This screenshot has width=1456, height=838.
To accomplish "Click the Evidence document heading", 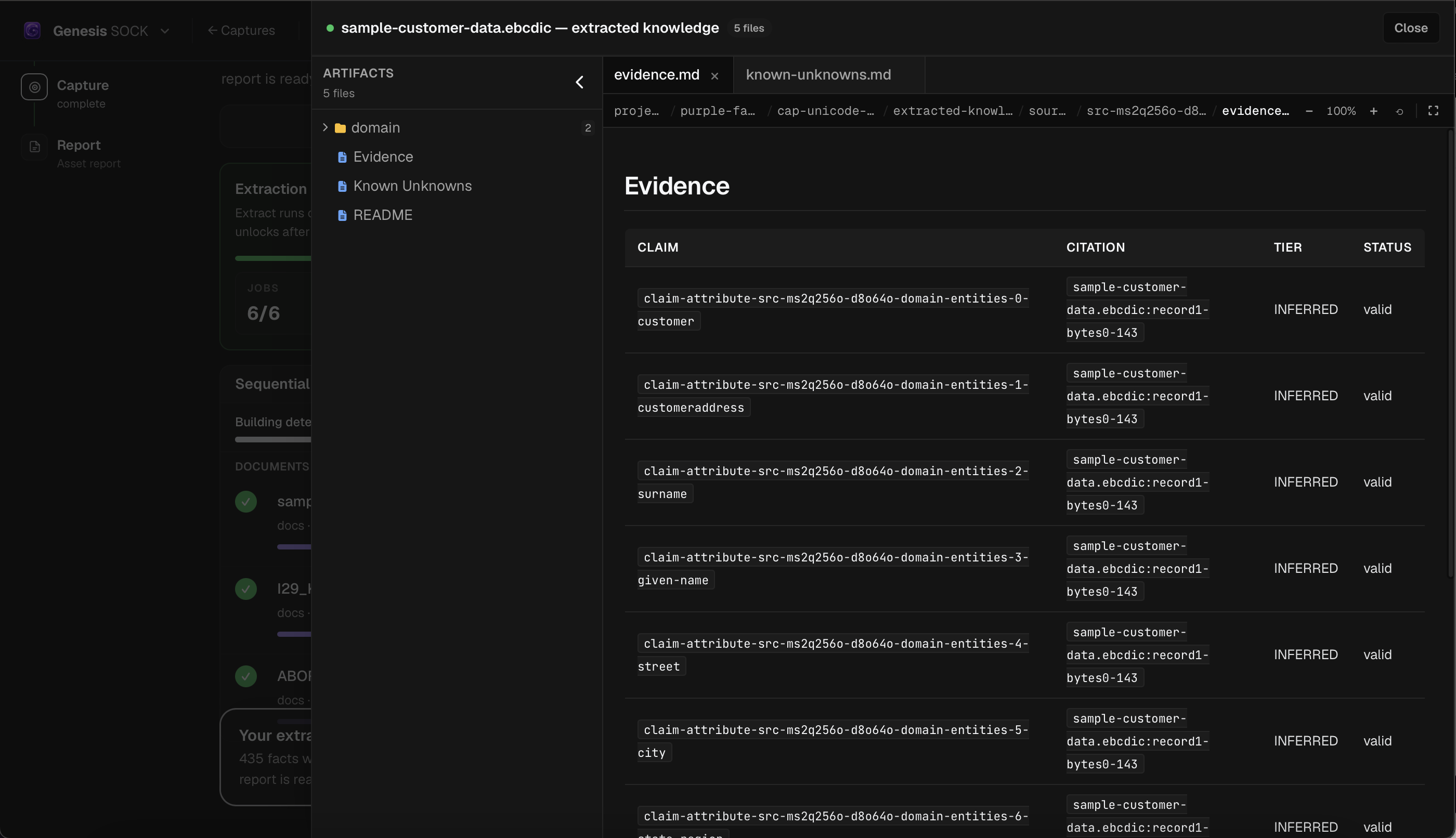I will pos(677,186).
